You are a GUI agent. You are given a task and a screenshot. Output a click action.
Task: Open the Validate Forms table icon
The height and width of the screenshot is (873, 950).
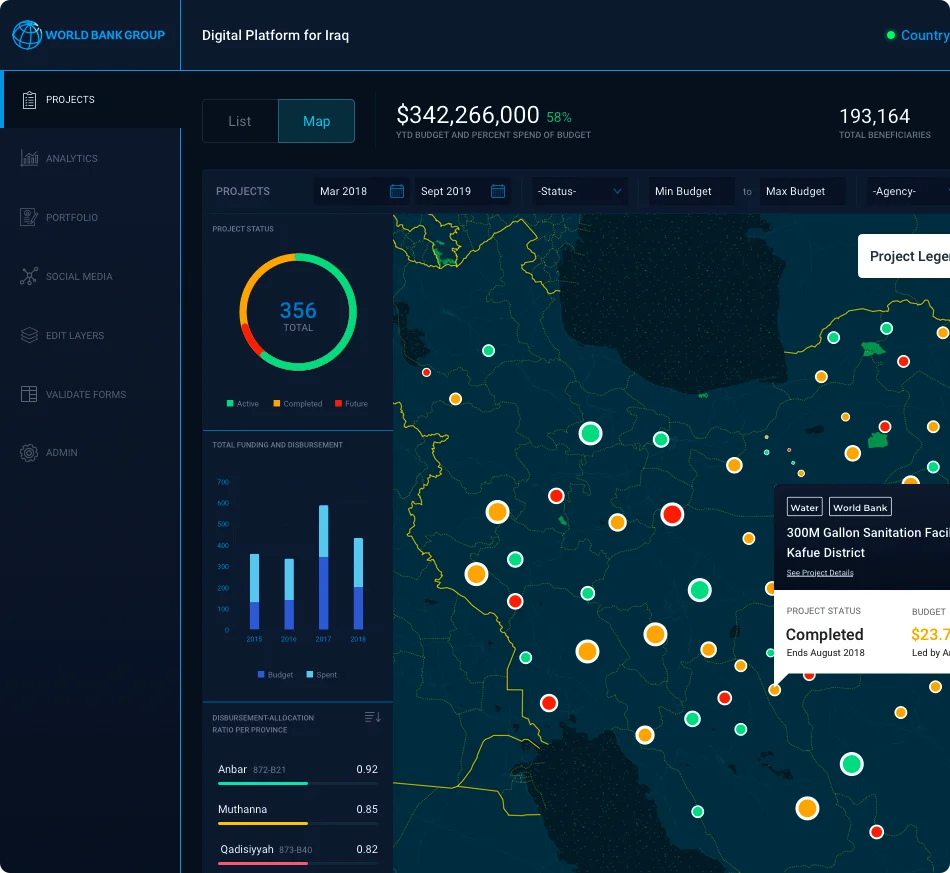[x=29, y=394]
